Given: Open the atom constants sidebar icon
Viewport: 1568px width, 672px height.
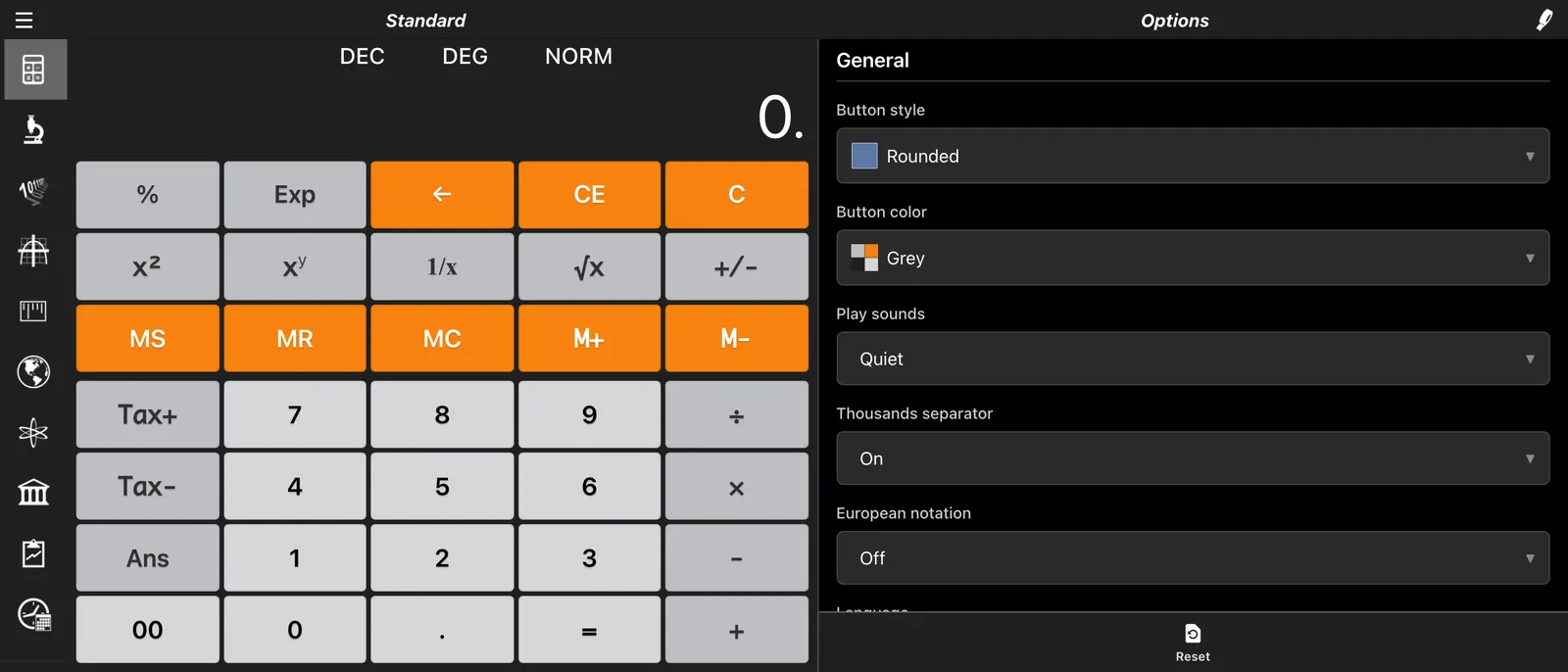Looking at the screenshot, I should pyautogui.click(x=33, y=432).
